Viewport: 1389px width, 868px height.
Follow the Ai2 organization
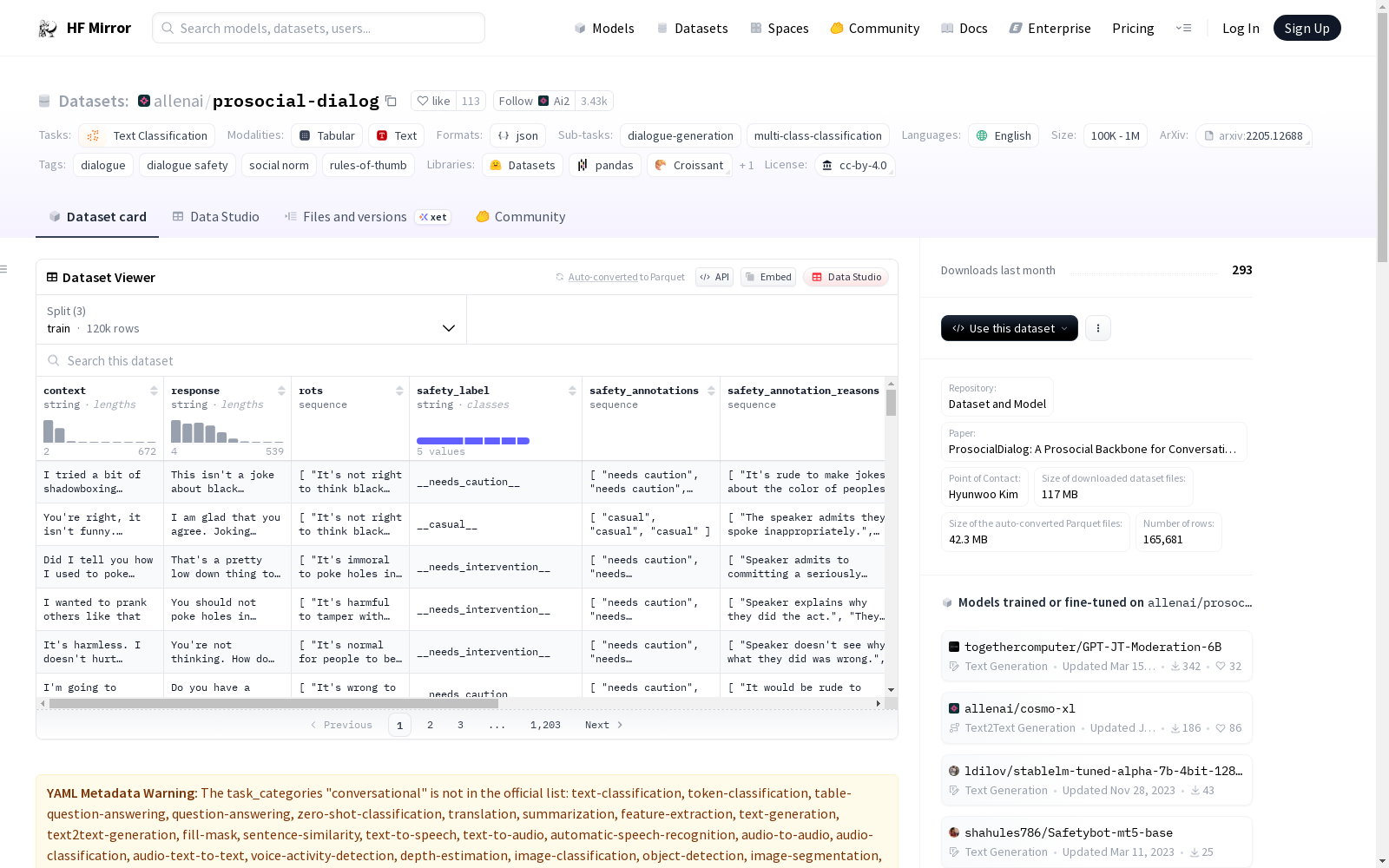(x=534, y=101)
